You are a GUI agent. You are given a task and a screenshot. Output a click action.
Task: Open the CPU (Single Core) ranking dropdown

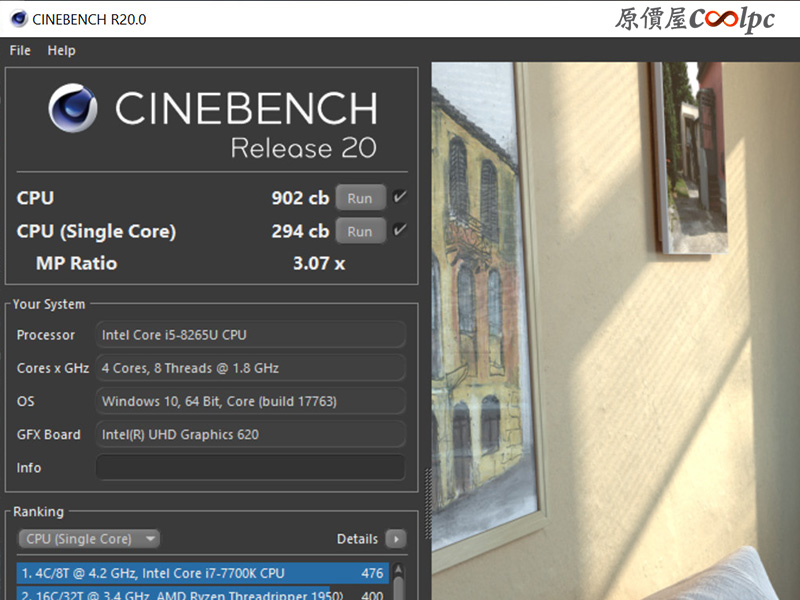[89, 539]
